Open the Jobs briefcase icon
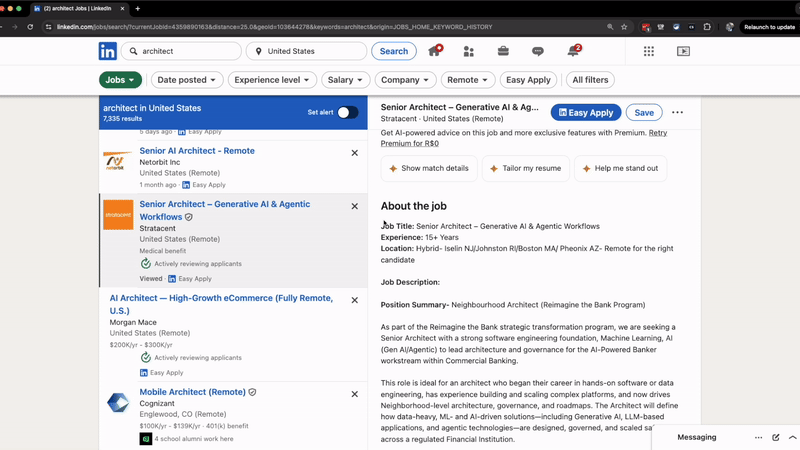The height and width of the screenshot is (450, 800). 503,51
